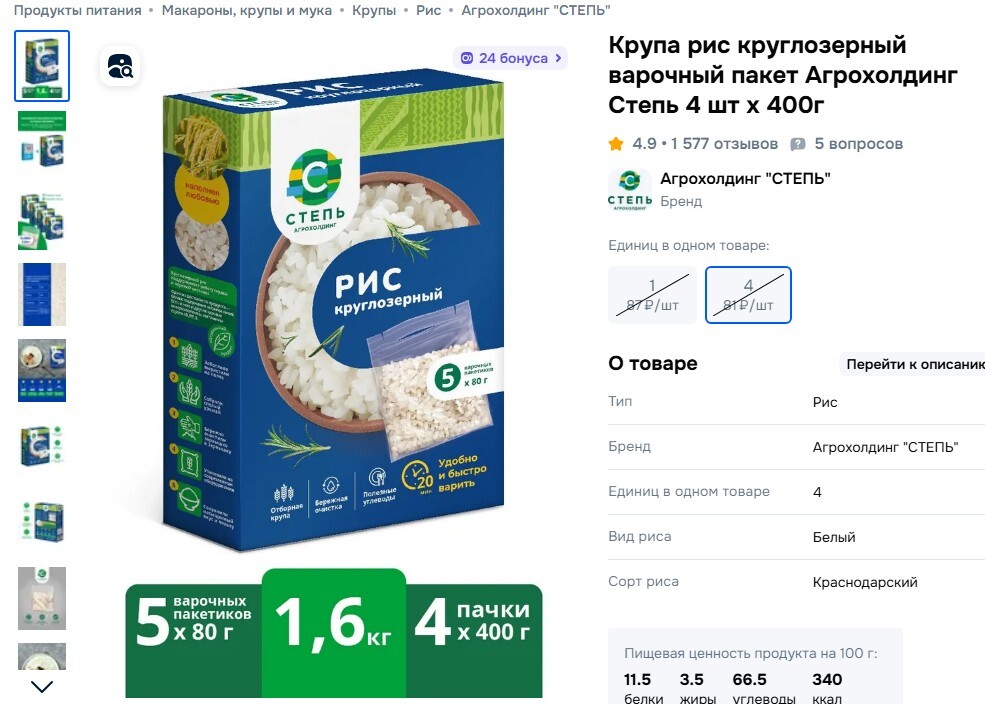Show more thumbnails with down chevron
Viewport: 985px width, 704px height.
42,686
